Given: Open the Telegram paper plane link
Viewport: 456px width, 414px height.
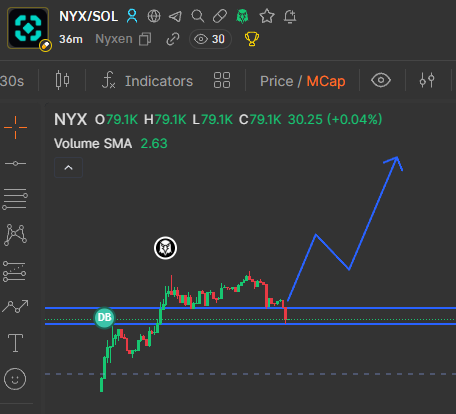Looking at the screenshot, I should click(x=175, y=16).
